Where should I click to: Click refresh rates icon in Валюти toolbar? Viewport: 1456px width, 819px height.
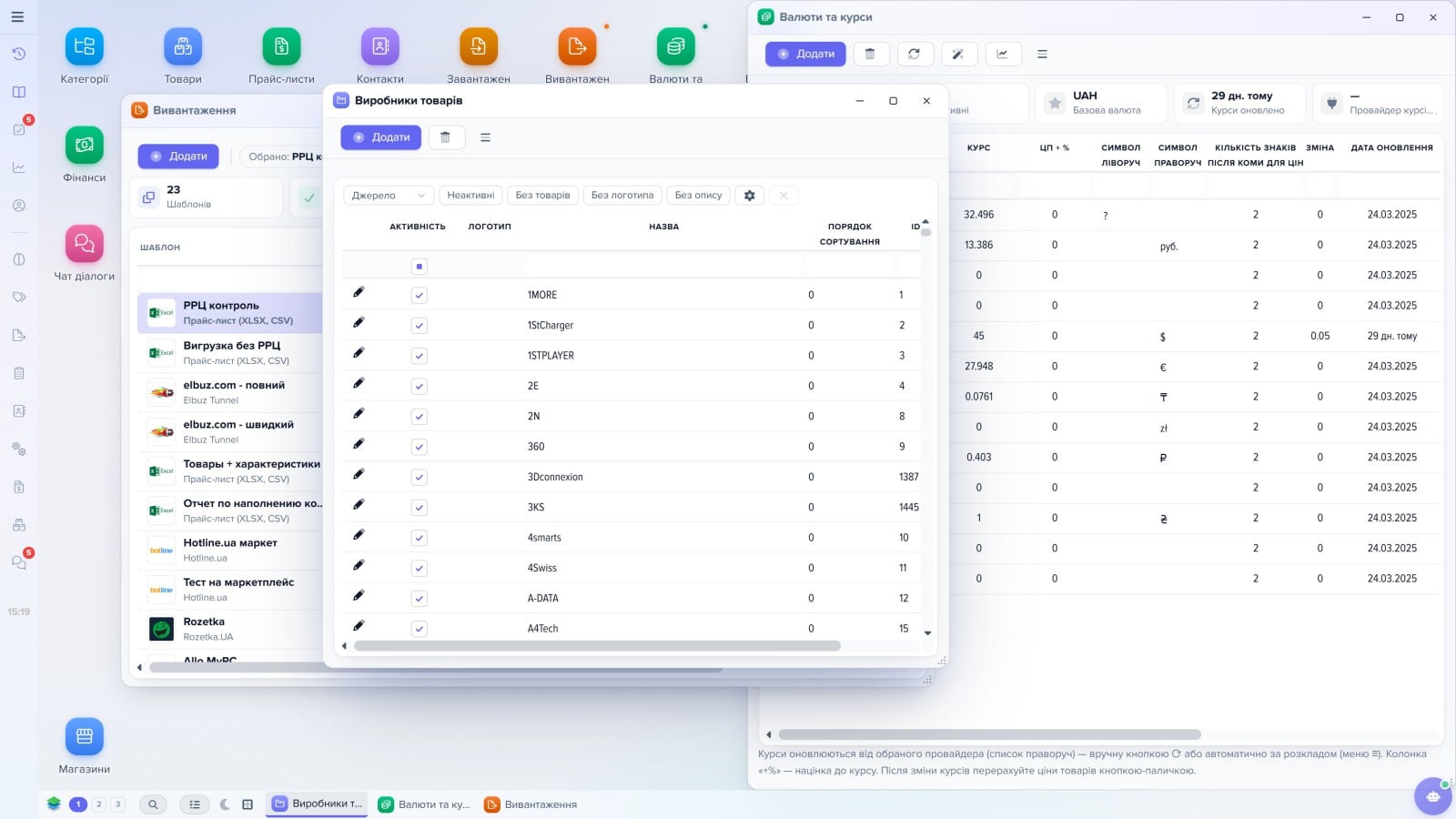click(915, 54)
